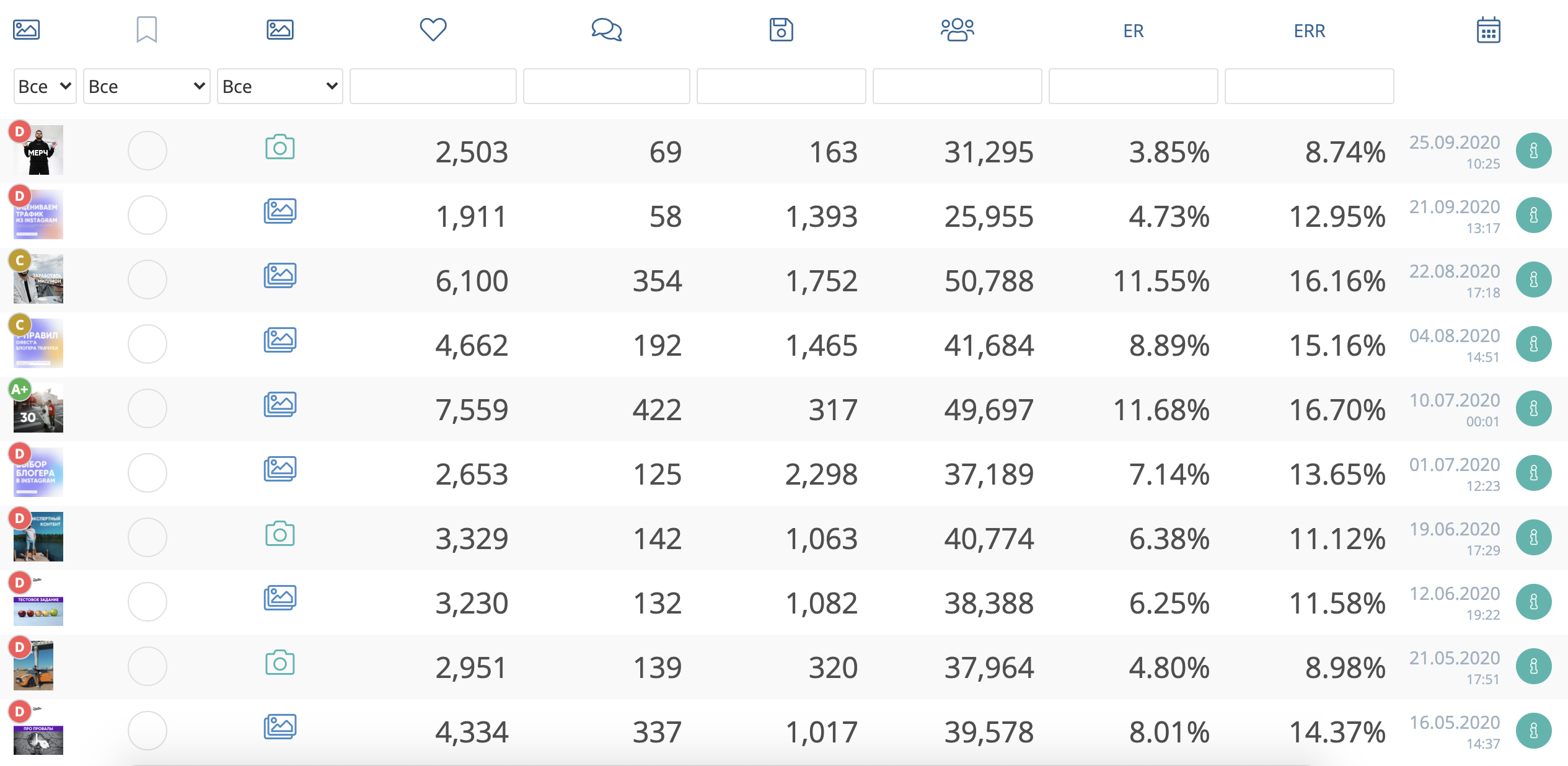Open the first narrow Все grade dropdown
This screenshot has height=766, width=1568.
45,86
